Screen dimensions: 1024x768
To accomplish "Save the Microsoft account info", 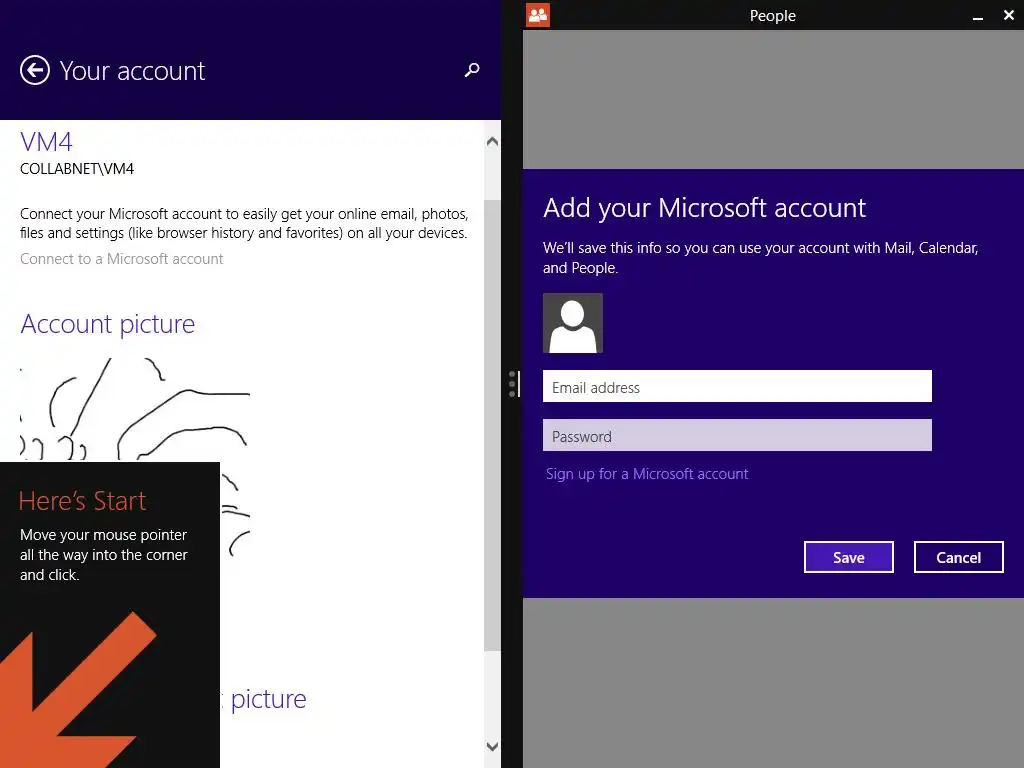I will [x=848, y=557].
